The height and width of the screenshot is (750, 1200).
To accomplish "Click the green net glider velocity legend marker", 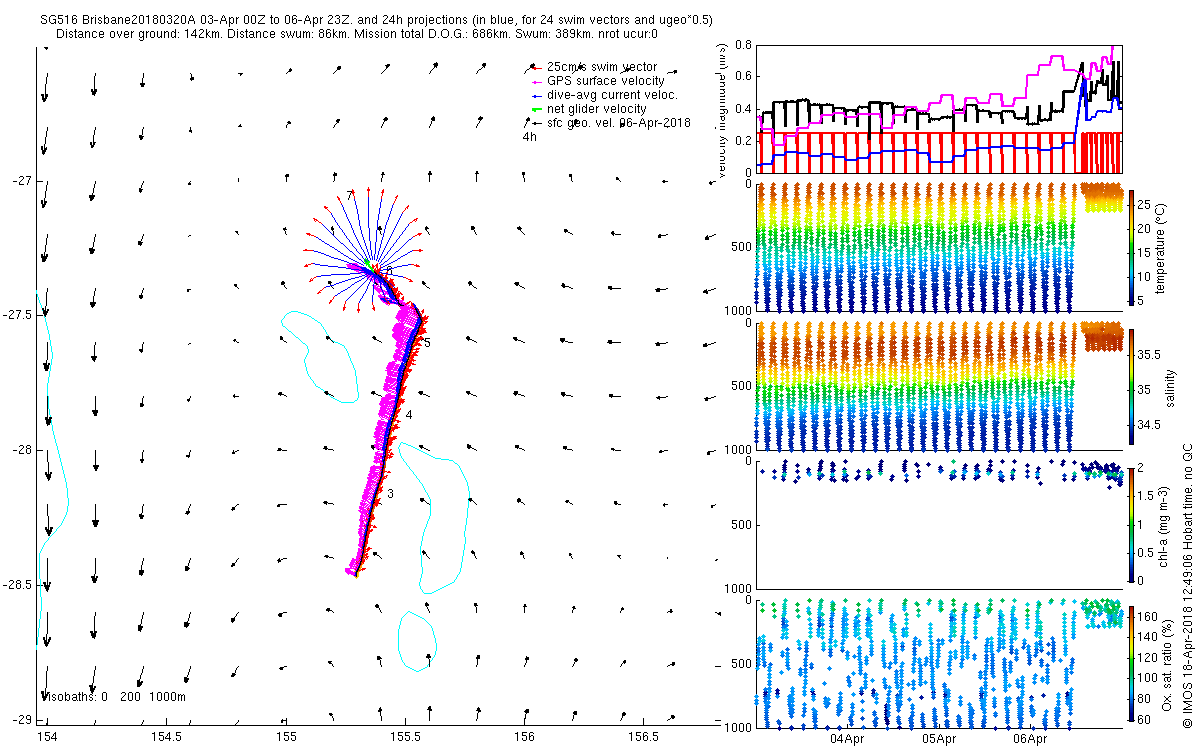I will coord(537,108).
